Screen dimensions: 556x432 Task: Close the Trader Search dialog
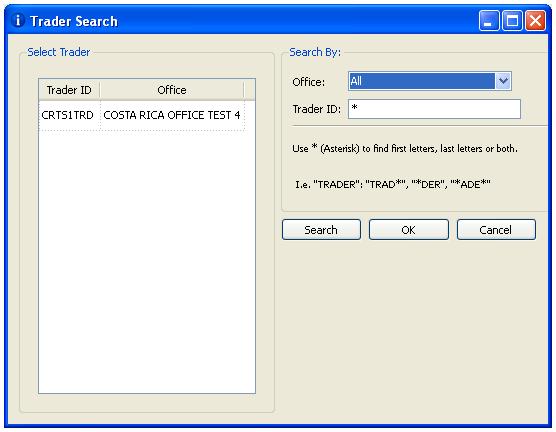pyautogui.click(x=535, y=21)
